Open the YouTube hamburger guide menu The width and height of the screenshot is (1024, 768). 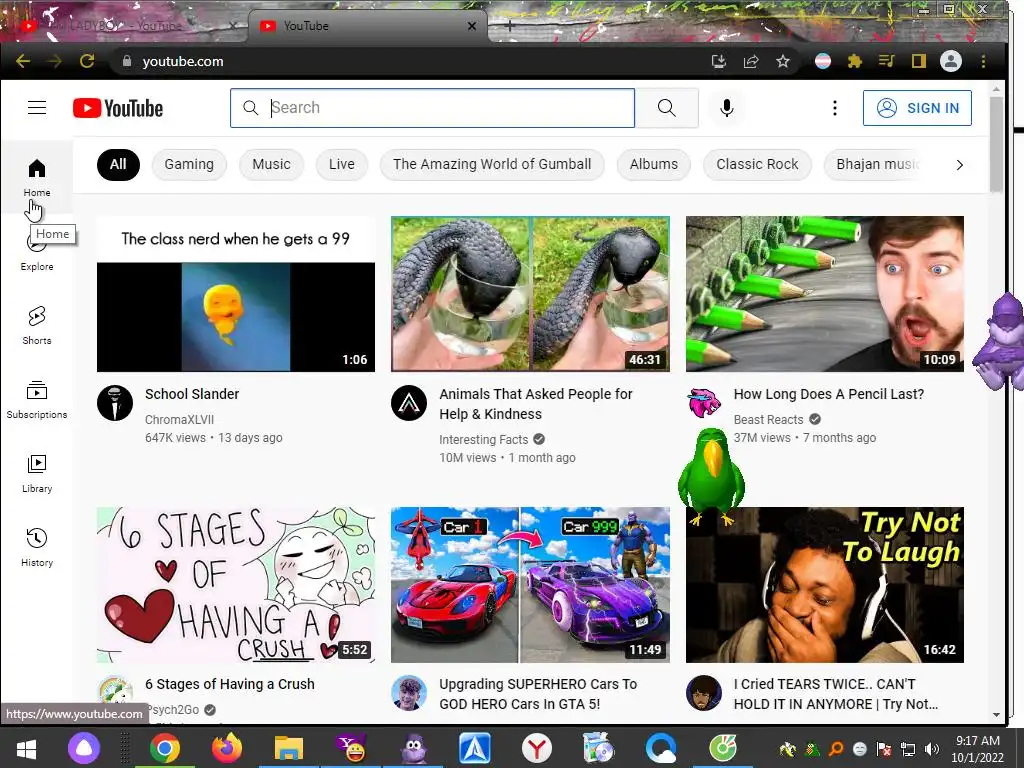pos(37,108)
